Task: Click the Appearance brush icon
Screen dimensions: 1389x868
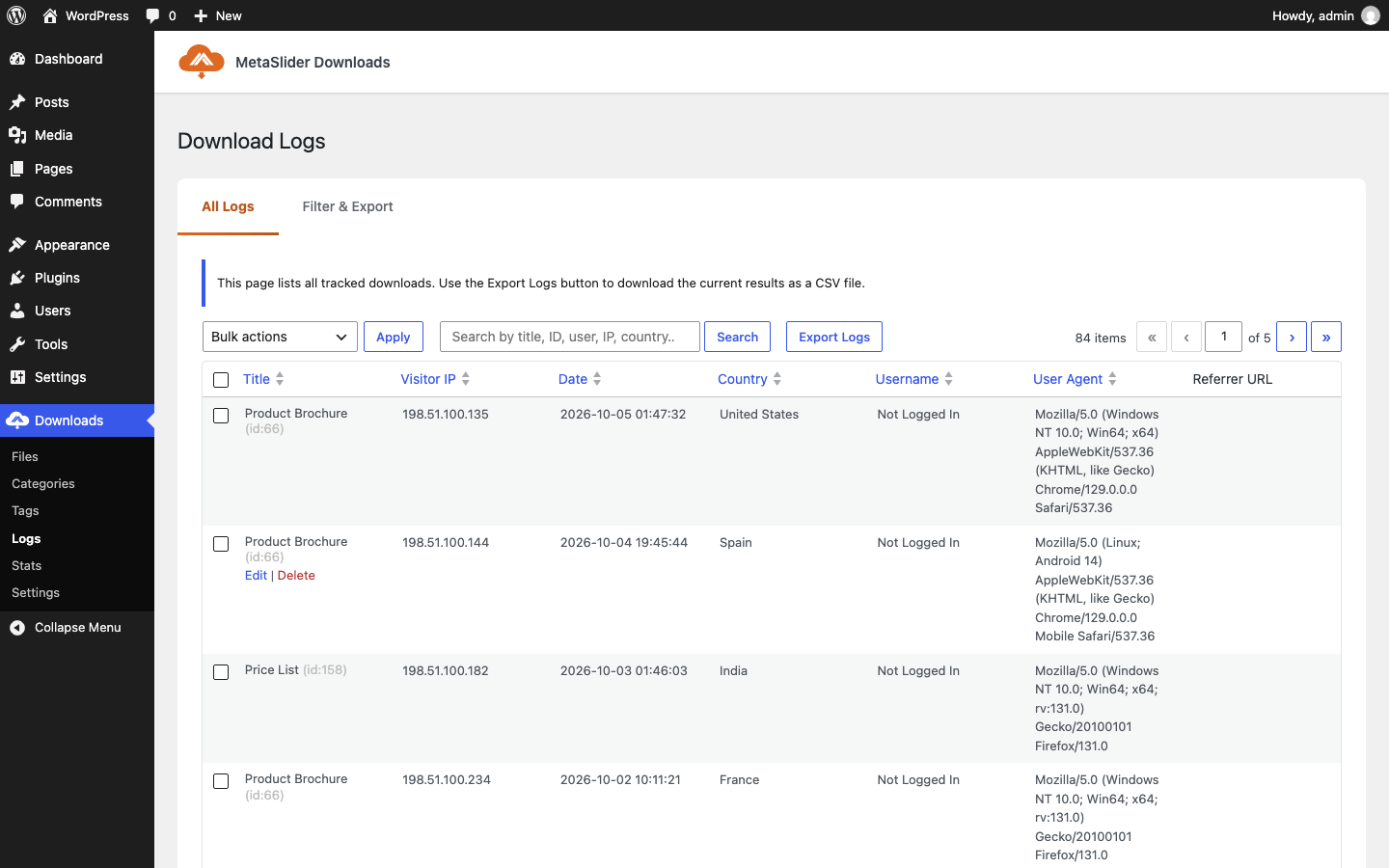Action: click(17, 245)
